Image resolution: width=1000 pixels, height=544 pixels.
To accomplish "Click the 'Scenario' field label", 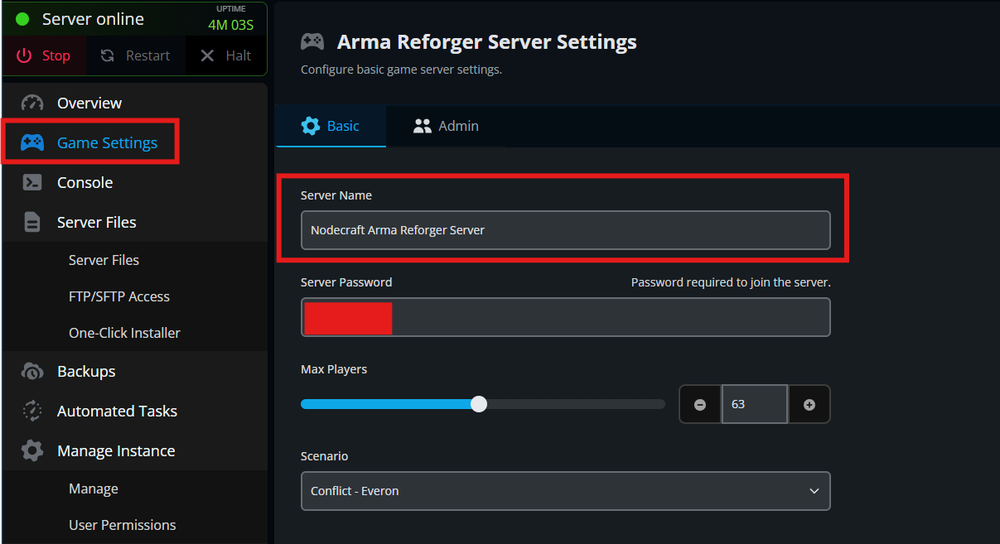I will (324, 456).
